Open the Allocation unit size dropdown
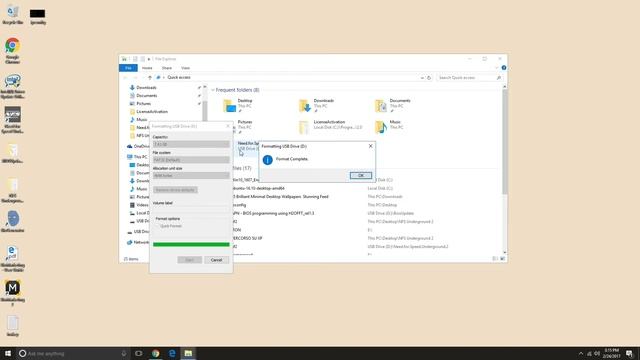 [x=191, y=176]
